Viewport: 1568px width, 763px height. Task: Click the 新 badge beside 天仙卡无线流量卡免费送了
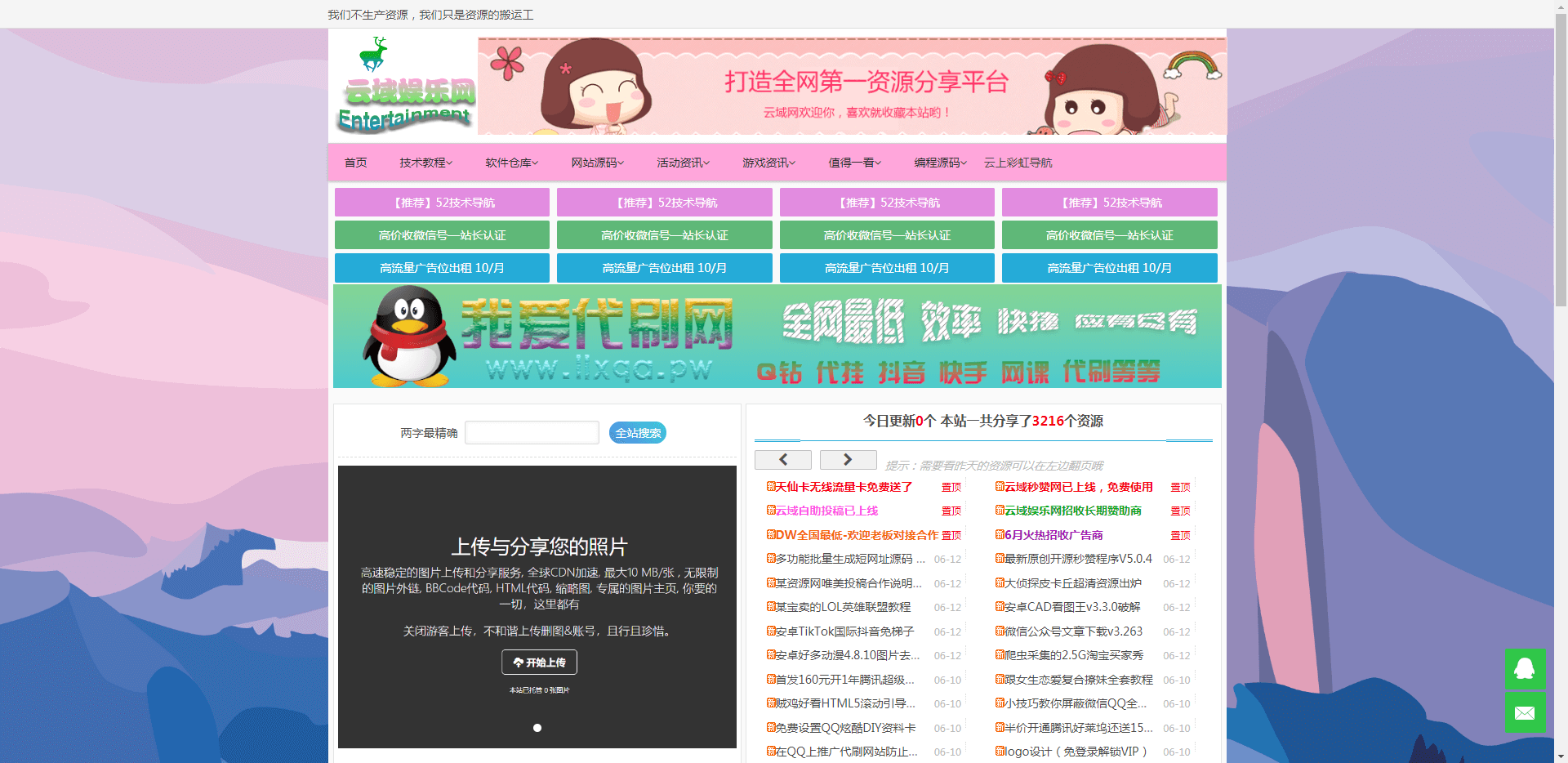click(x=770, y=486)
